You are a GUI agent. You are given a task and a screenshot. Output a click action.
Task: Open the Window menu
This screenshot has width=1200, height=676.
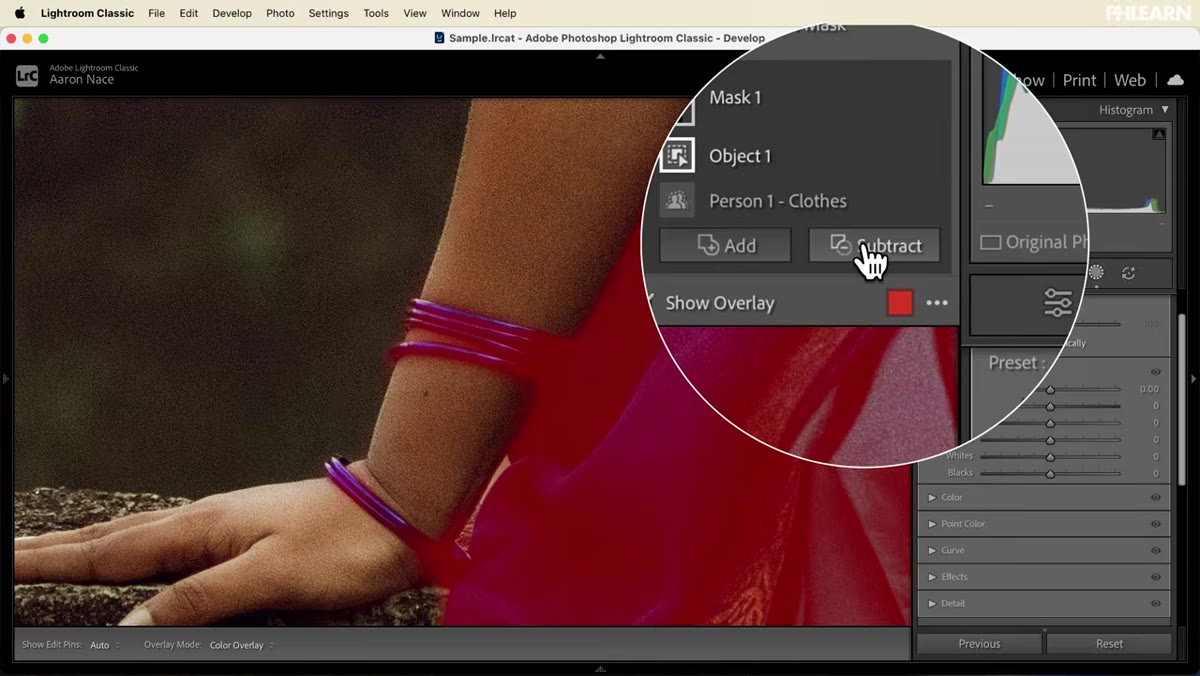click(x=460, y=13)
